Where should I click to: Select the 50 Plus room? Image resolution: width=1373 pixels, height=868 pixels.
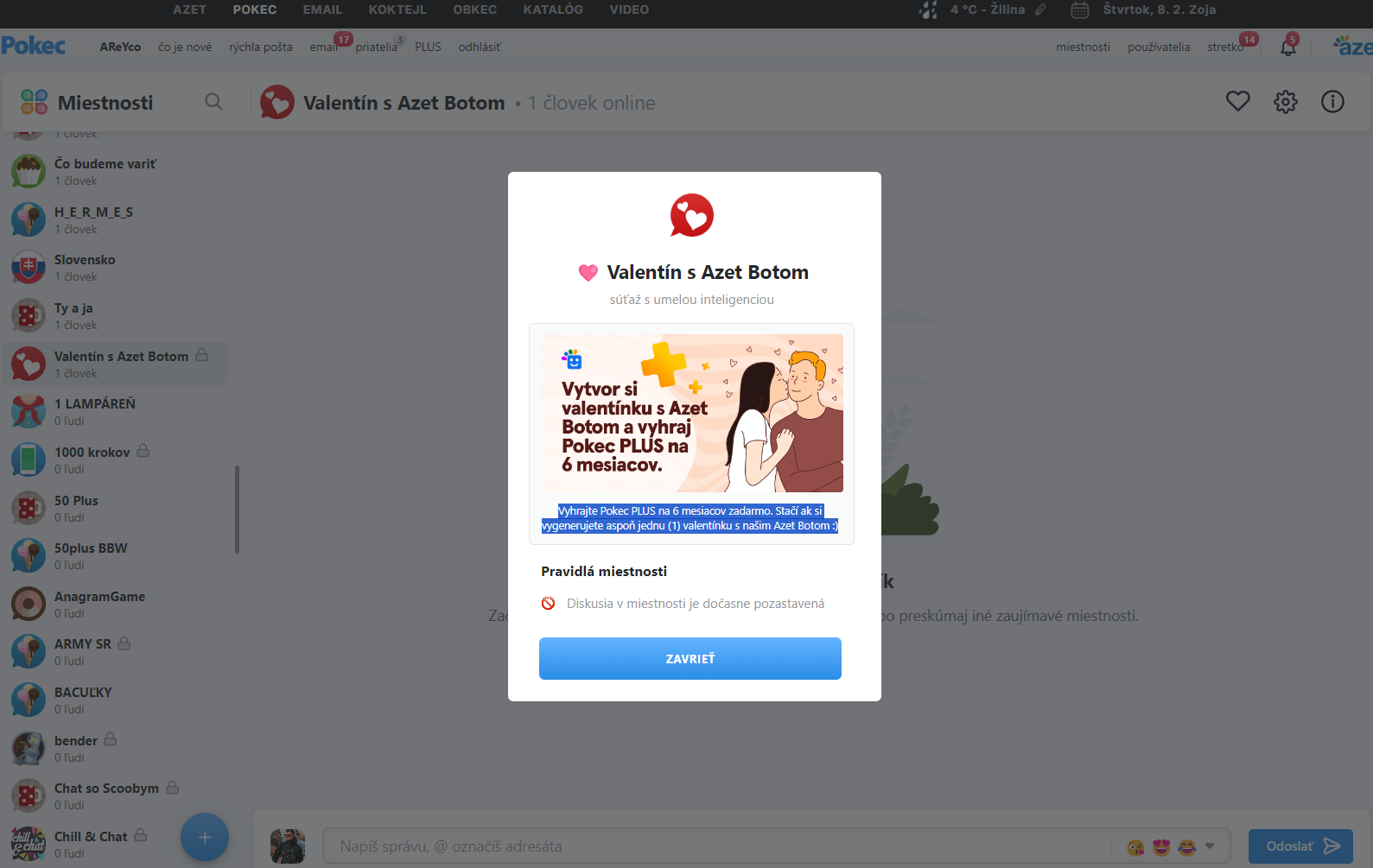(x=114, y=508)
